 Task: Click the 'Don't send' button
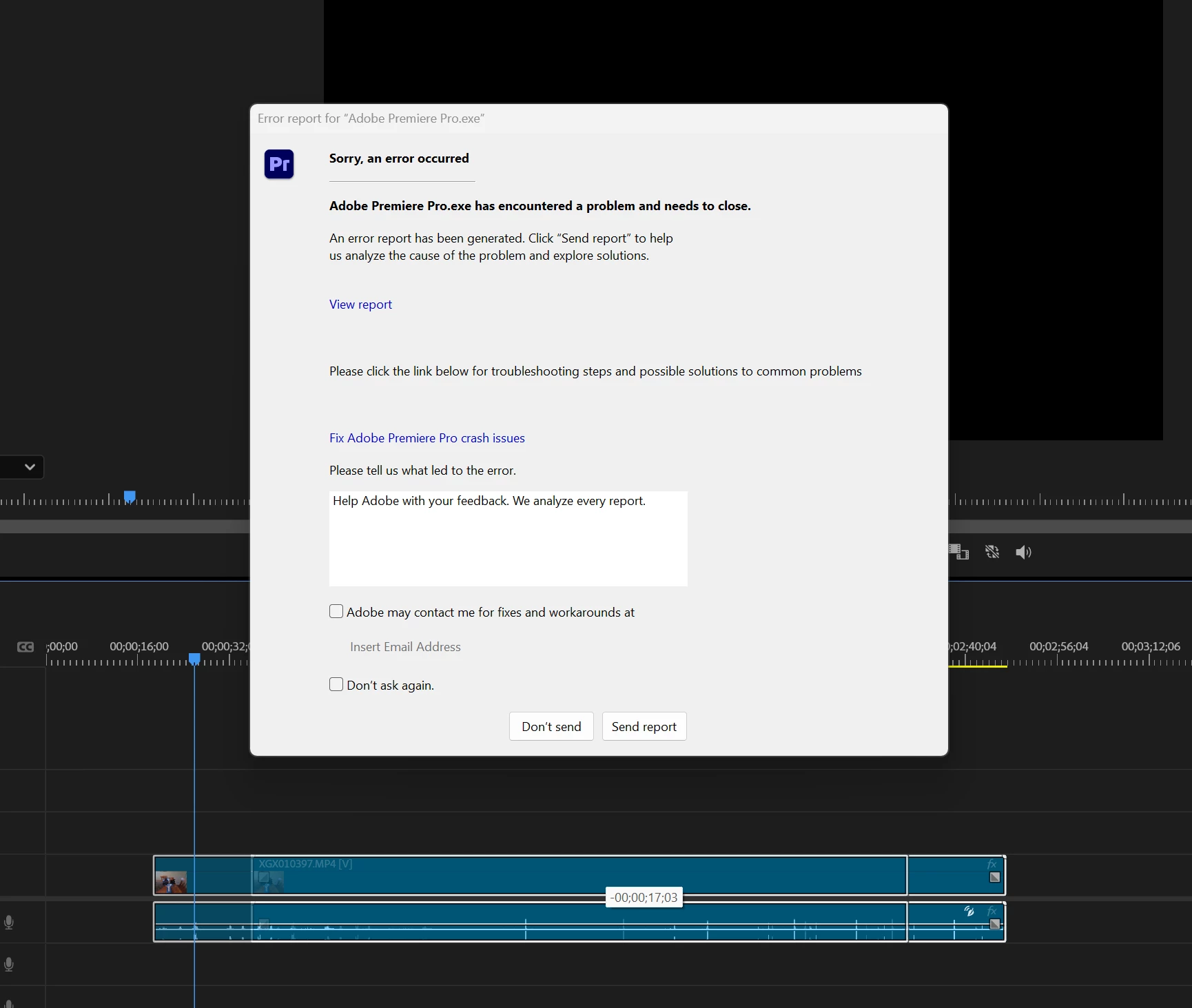point(551,726)
